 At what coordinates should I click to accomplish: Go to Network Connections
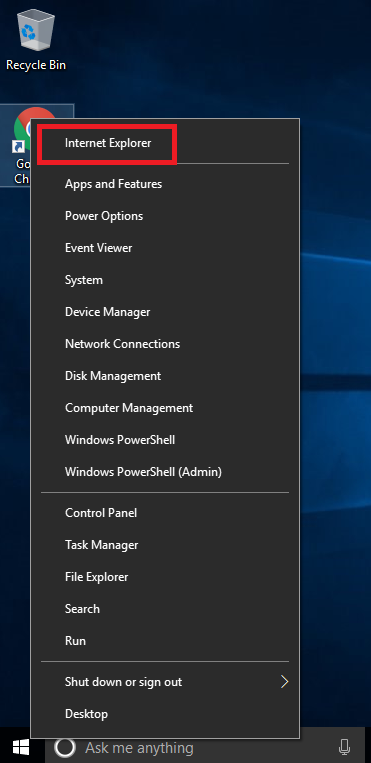pyautogui.click(x=165, y=344)
